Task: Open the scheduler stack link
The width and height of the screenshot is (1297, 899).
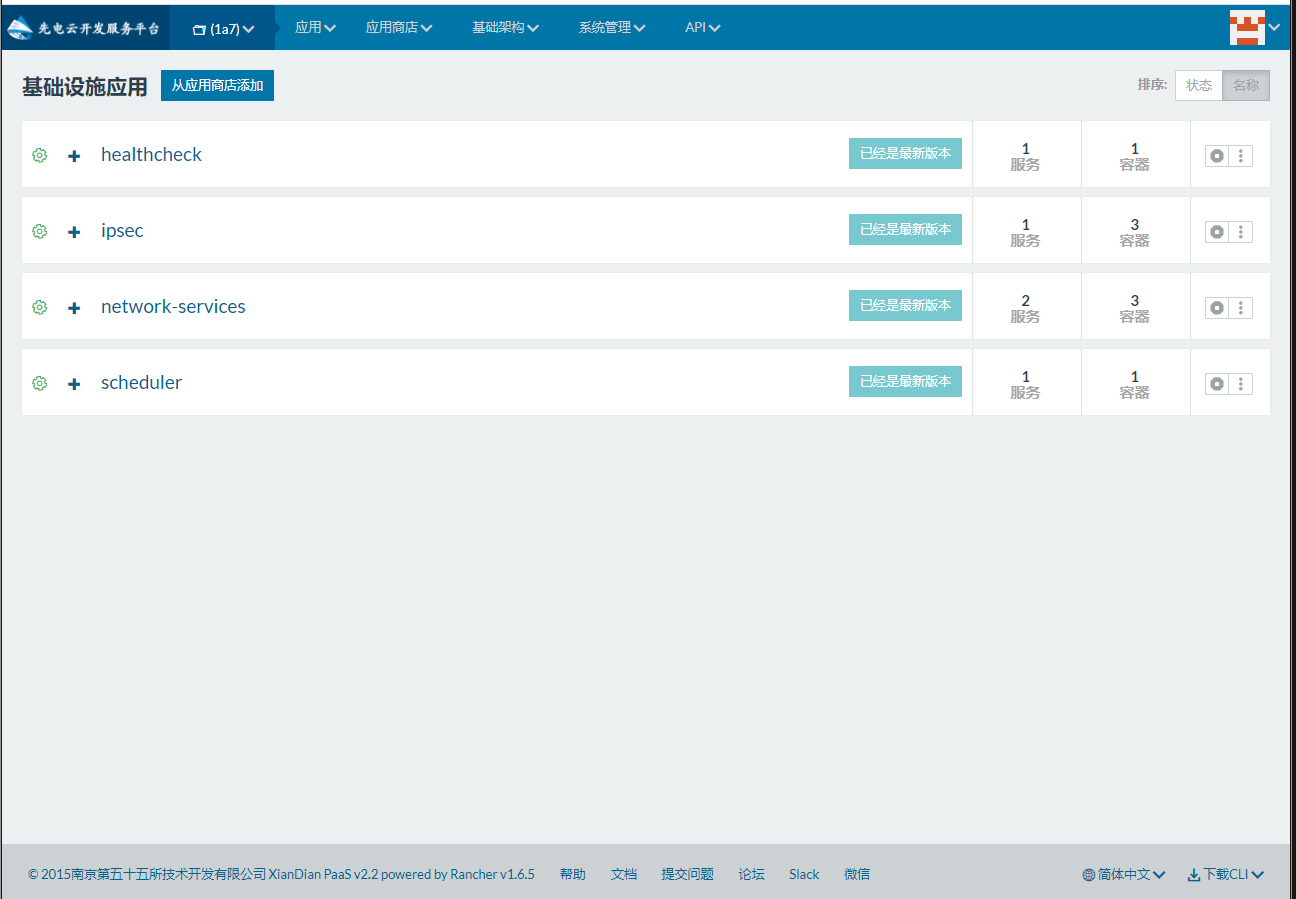Action: 141,383
